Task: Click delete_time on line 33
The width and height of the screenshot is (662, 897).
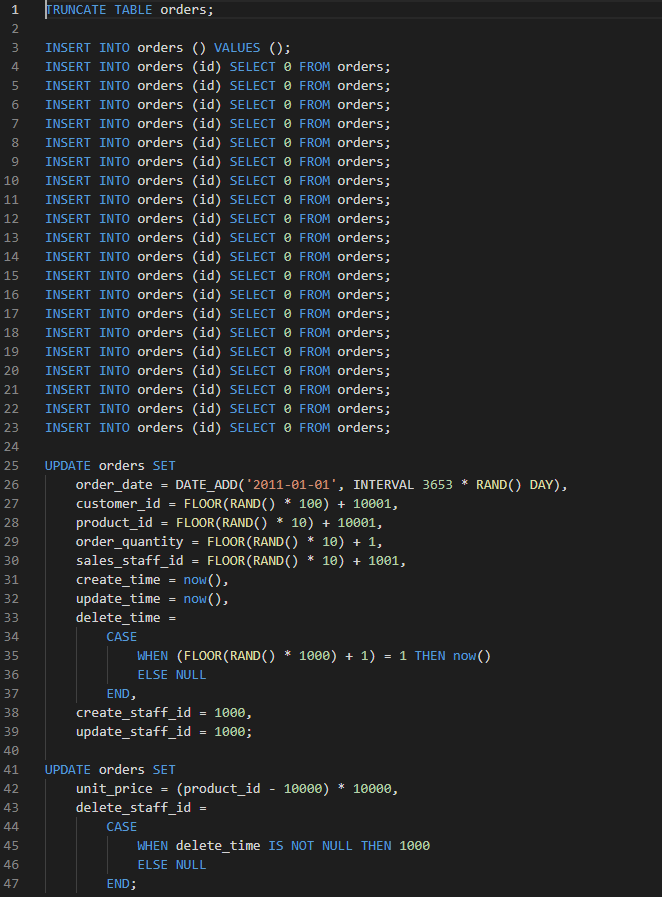Action: pyautogui.click(x=118, y=617)
